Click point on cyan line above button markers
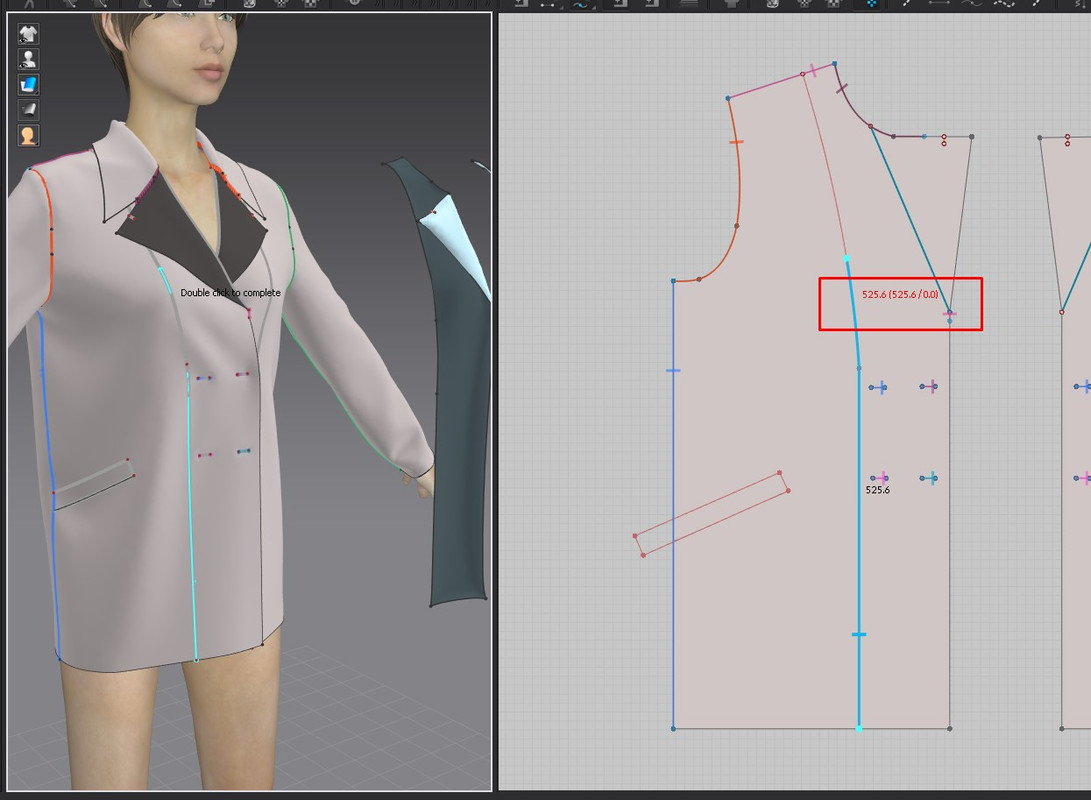 [859, 368]
